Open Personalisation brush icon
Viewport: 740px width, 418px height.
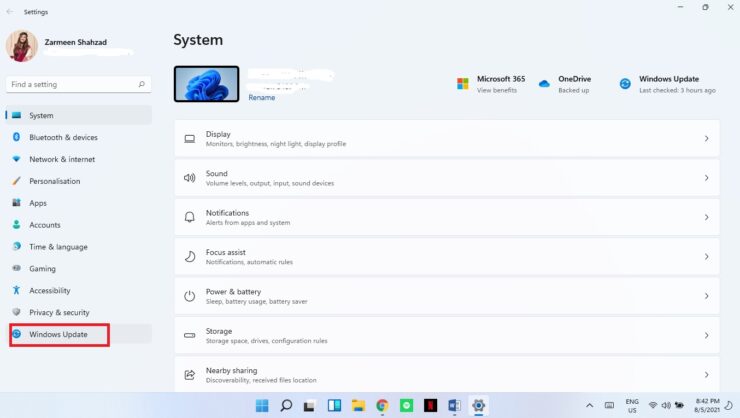pos(17,181)
